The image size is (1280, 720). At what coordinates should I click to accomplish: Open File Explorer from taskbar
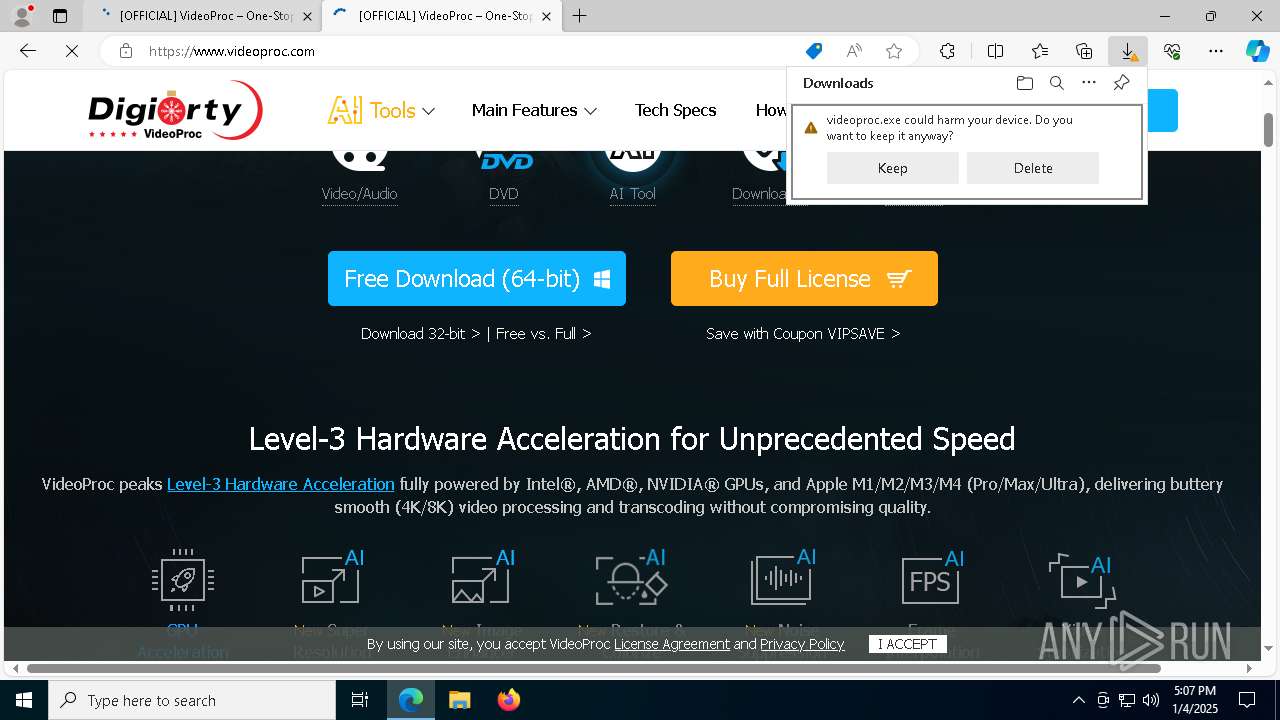[459, 700]
